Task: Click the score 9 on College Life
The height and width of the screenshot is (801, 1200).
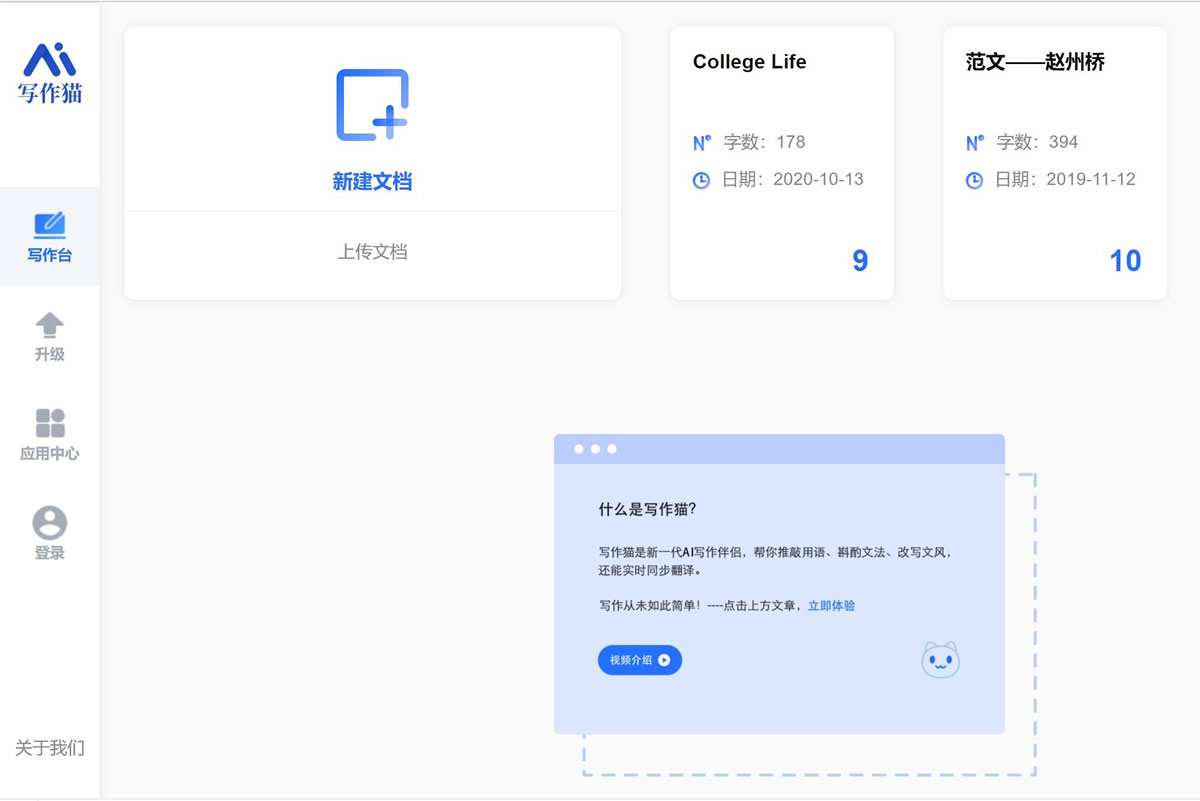Action: click(860, 261)
